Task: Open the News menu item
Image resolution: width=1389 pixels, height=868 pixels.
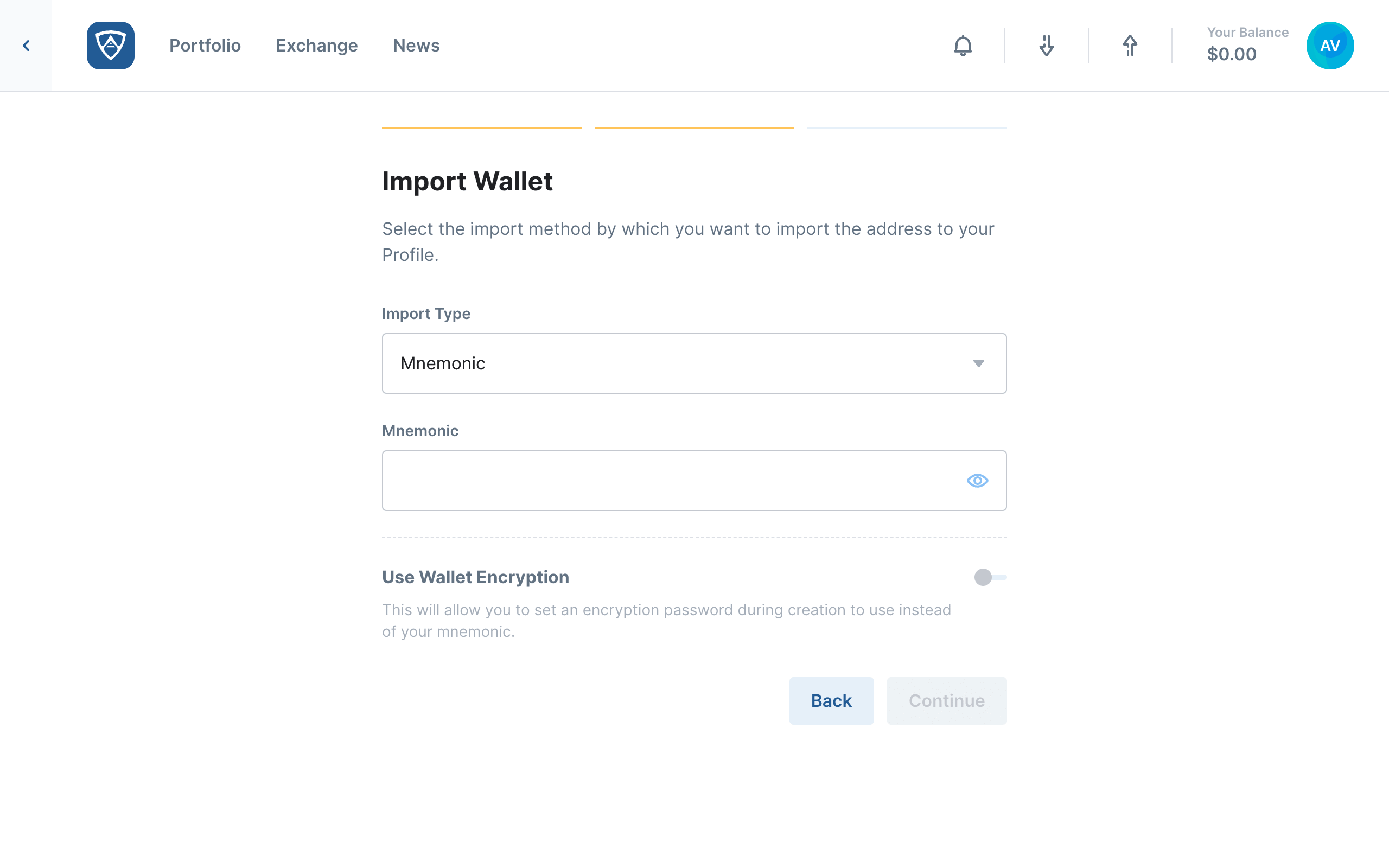Action: (x=416, y=46)
